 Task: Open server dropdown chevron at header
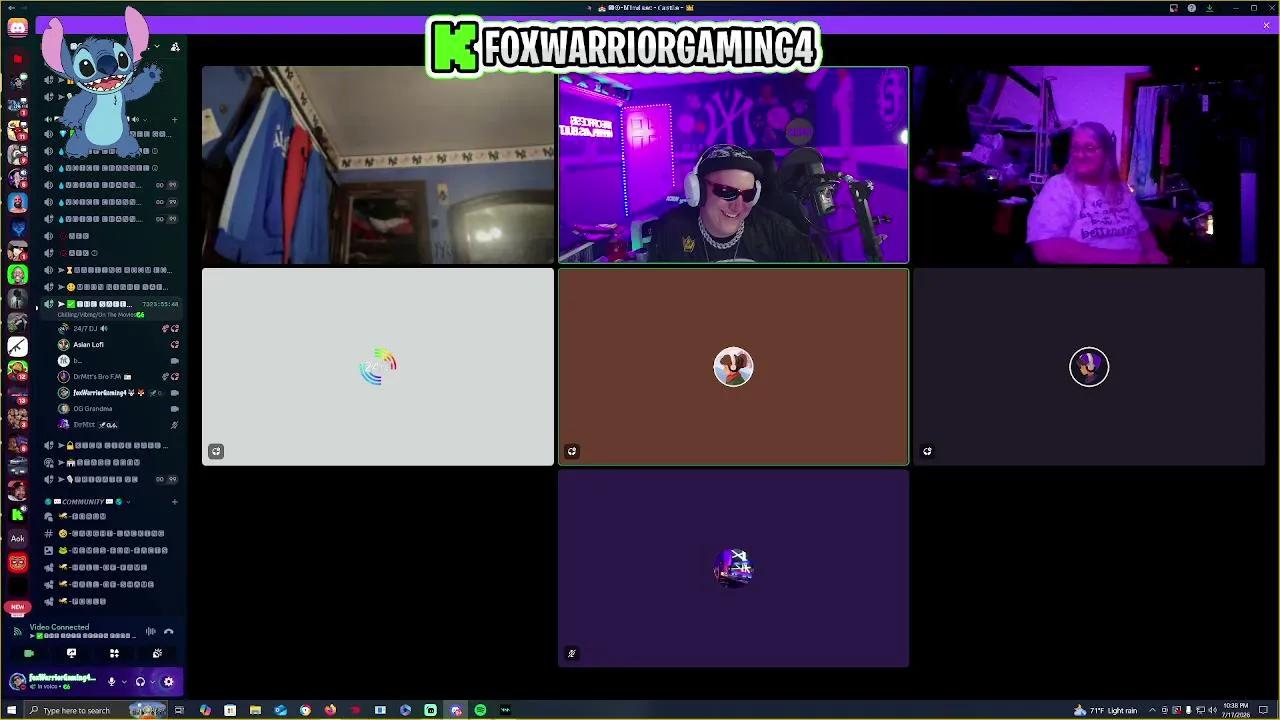[157, 47]
